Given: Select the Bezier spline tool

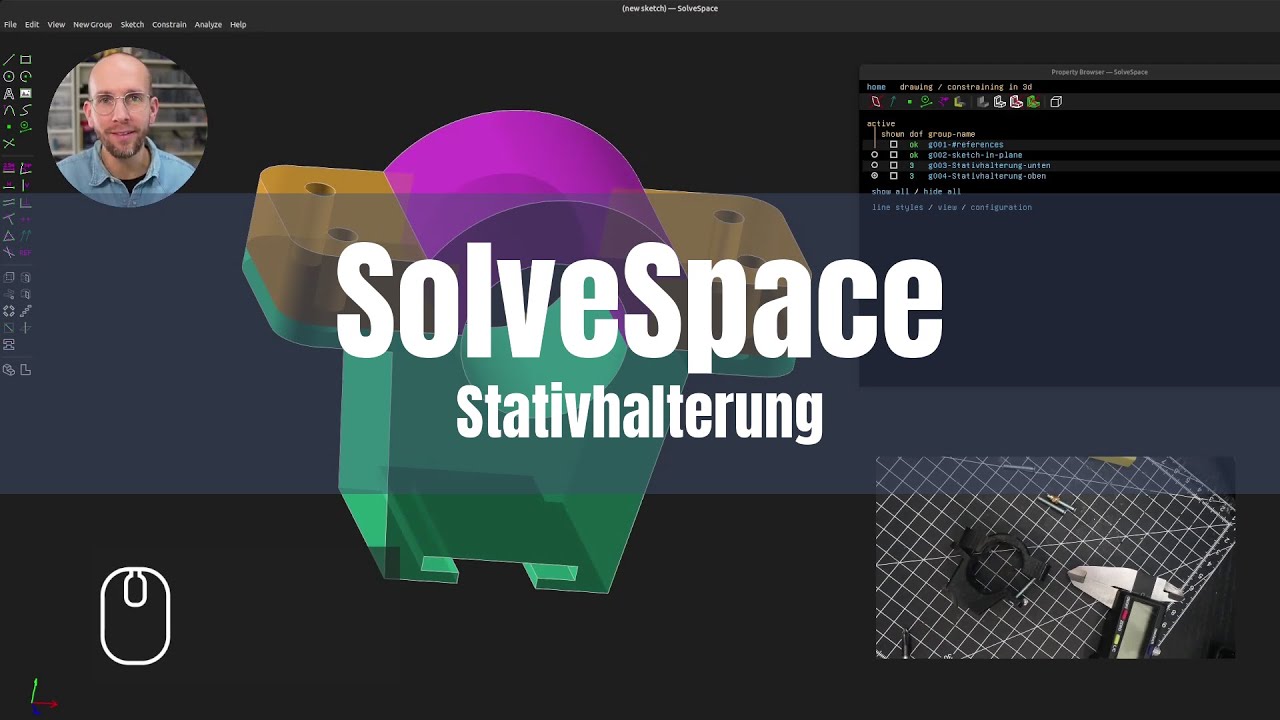Looking at the screenshot, I should click(x=26, y=110).
